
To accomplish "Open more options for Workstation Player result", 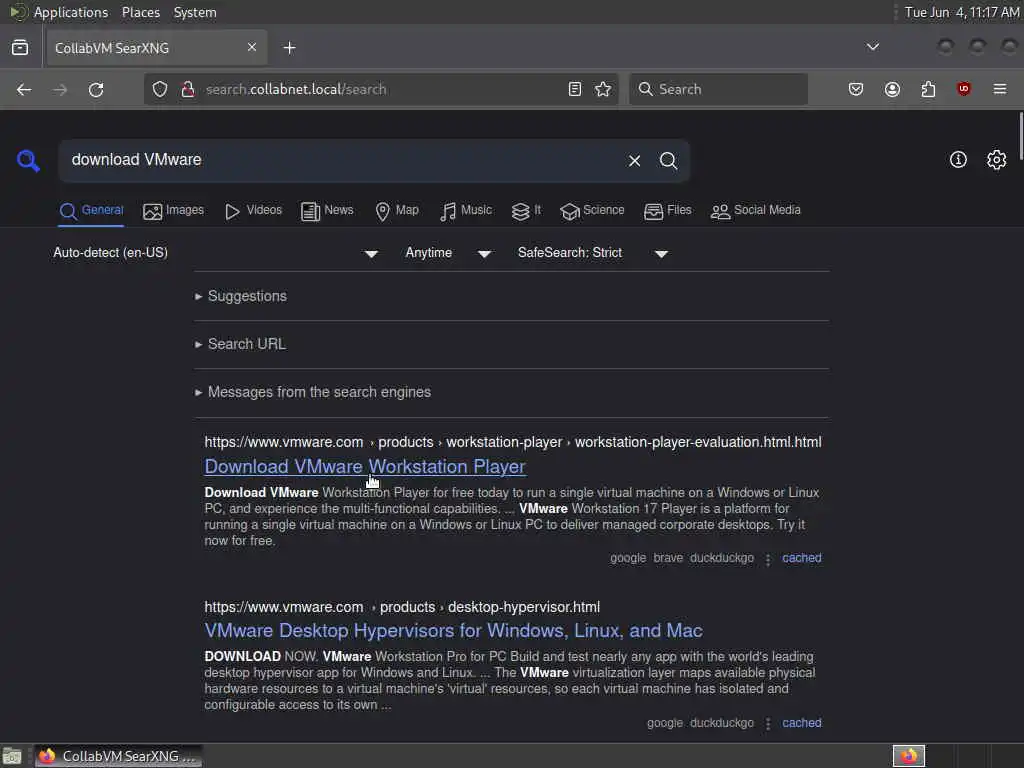I will 768,560.
